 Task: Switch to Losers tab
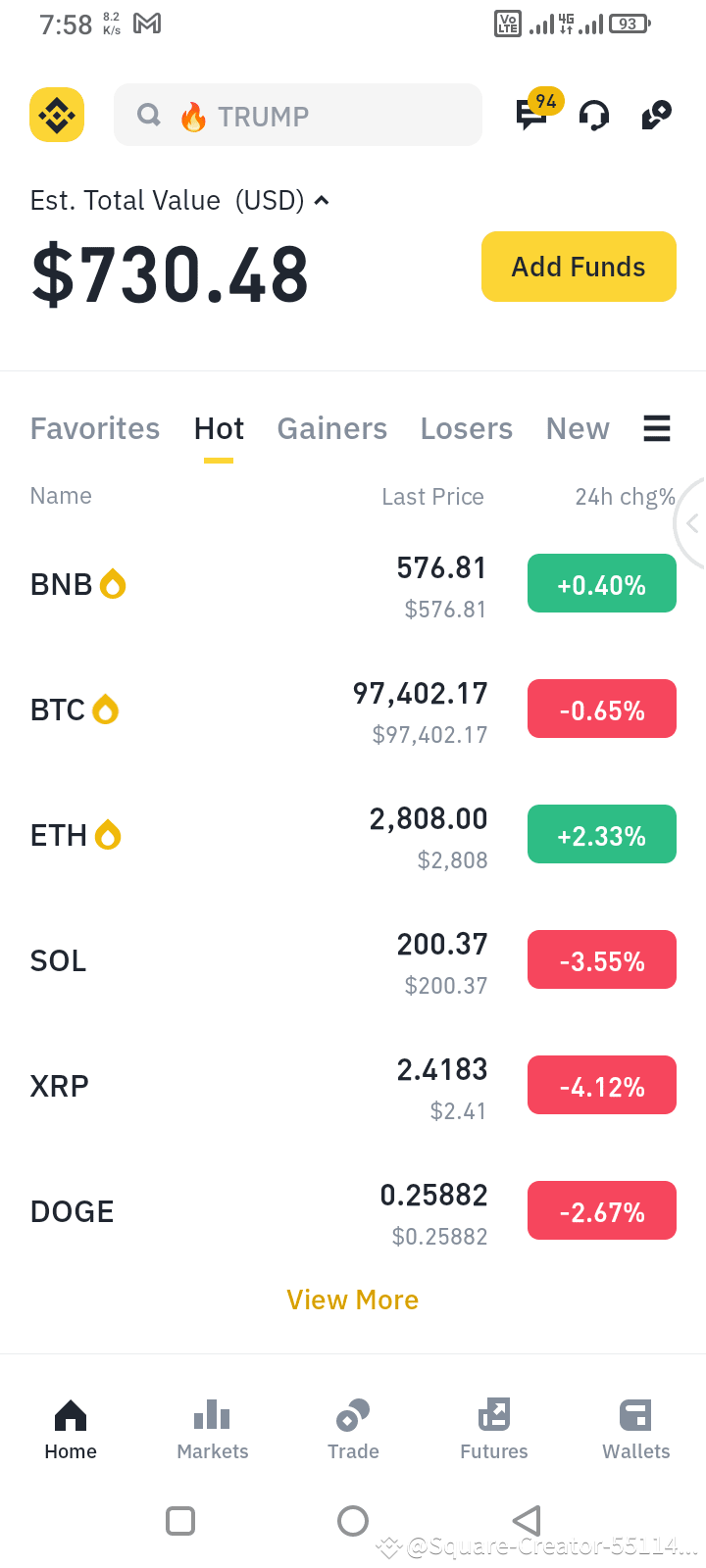click(467, 428)
